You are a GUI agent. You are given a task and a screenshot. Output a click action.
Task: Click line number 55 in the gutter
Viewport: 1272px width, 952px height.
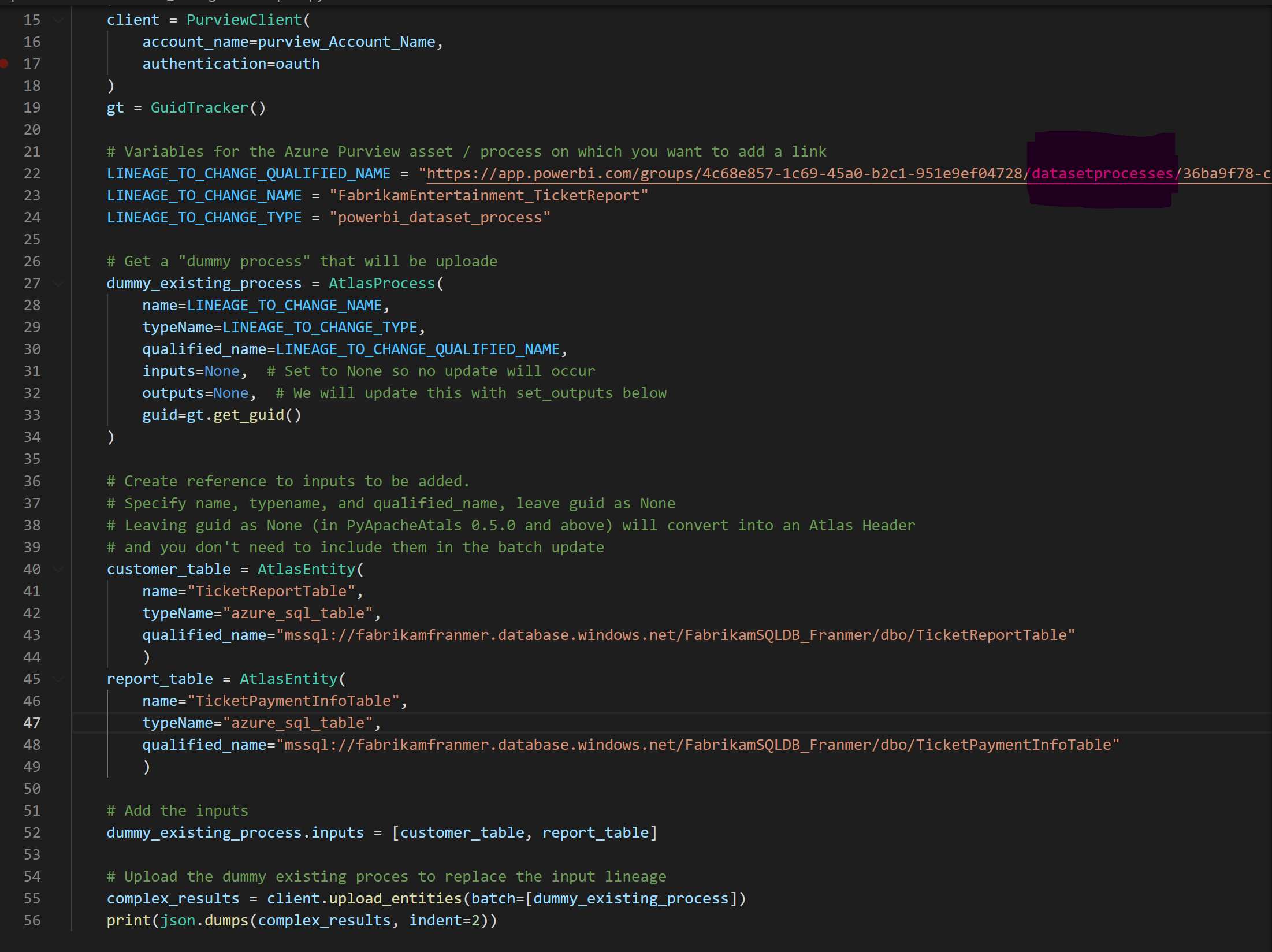click(x=32, y=899)
